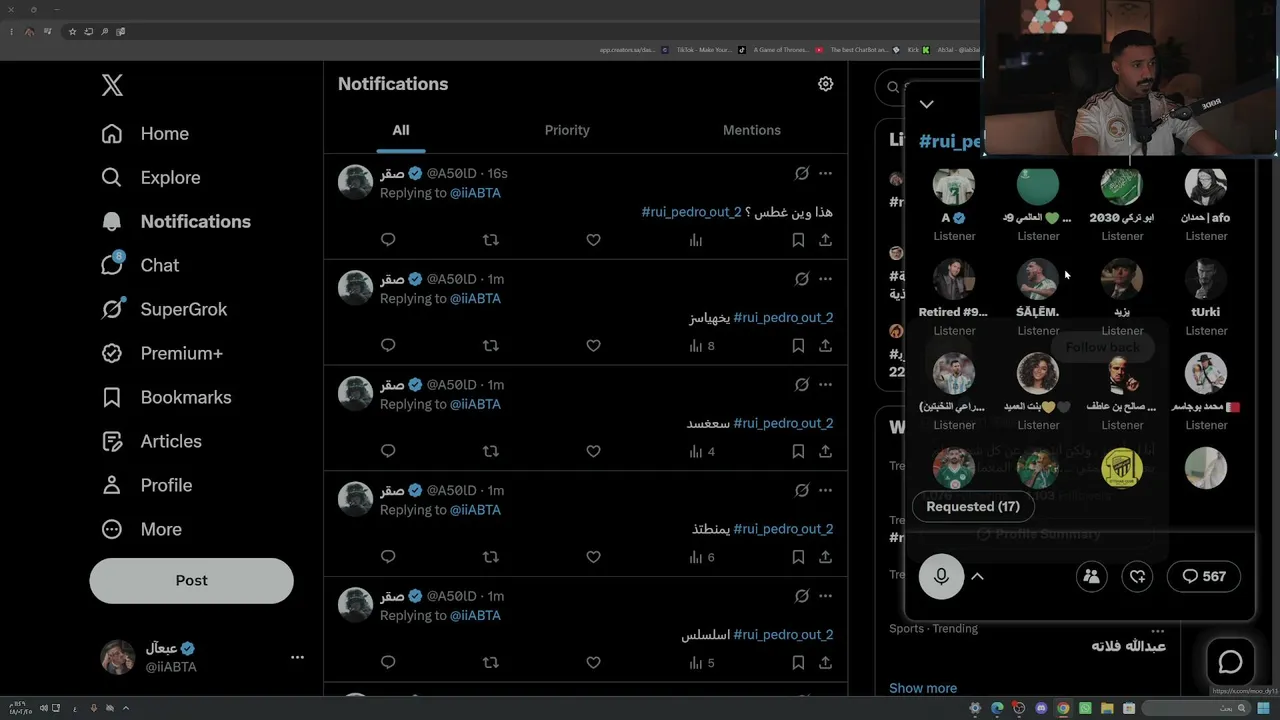This screenshot has width=1280, height=720.
Task: Like the tweet with 8 views
Action: 593,346
